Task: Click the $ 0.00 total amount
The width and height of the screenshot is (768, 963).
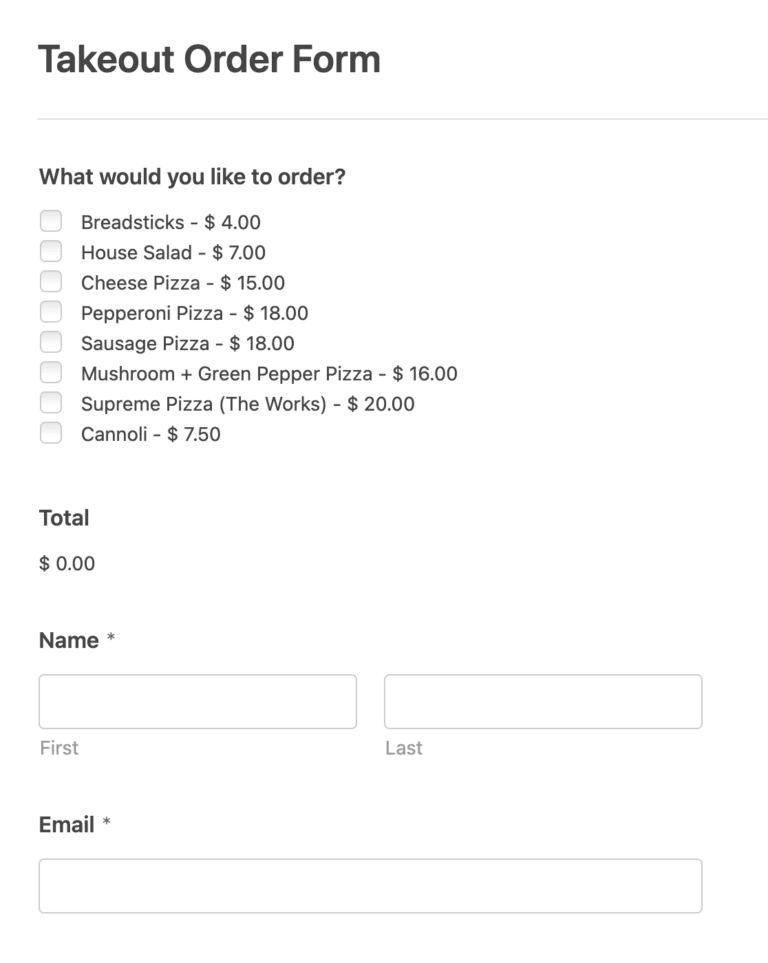Action: pos(66,563)
